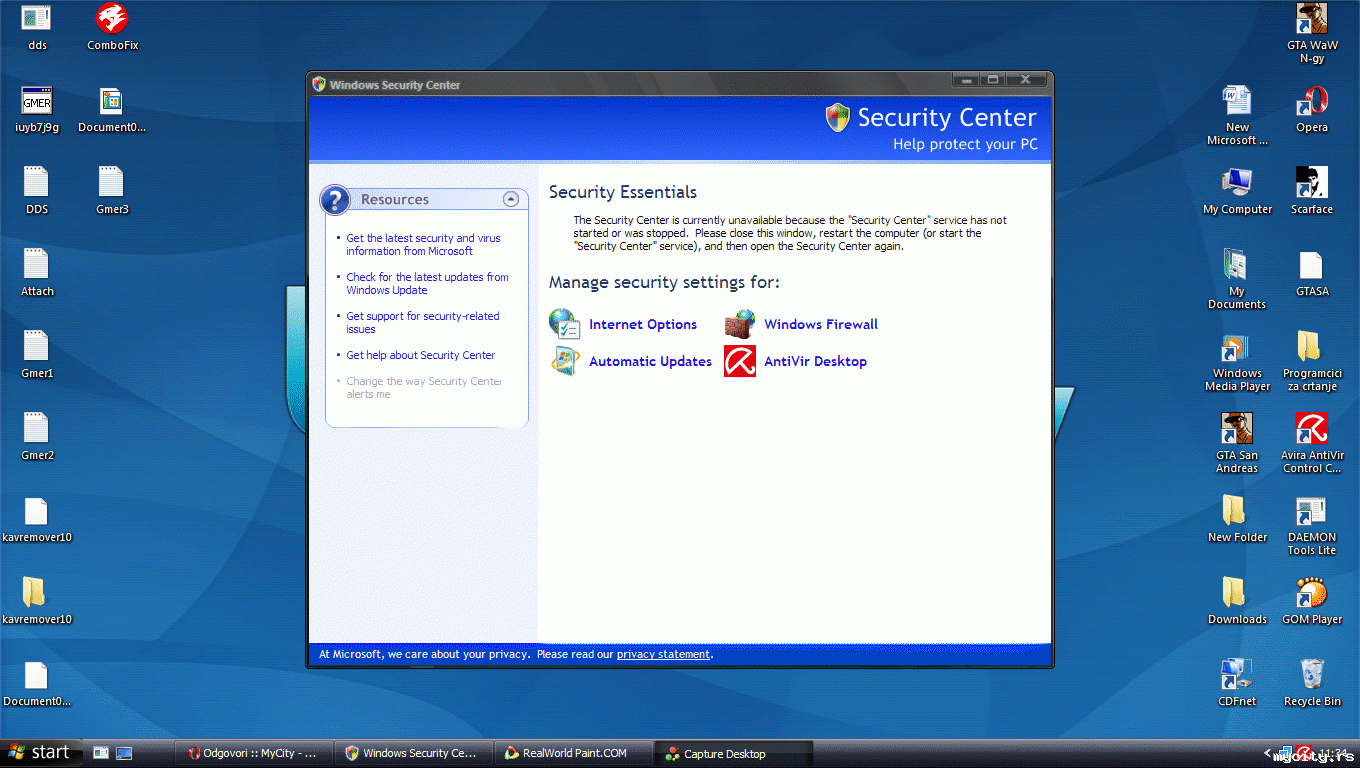Click the Show Desktop Quick Launch icon
This screenshot has height=768, width=1360.
pos(125,753)
